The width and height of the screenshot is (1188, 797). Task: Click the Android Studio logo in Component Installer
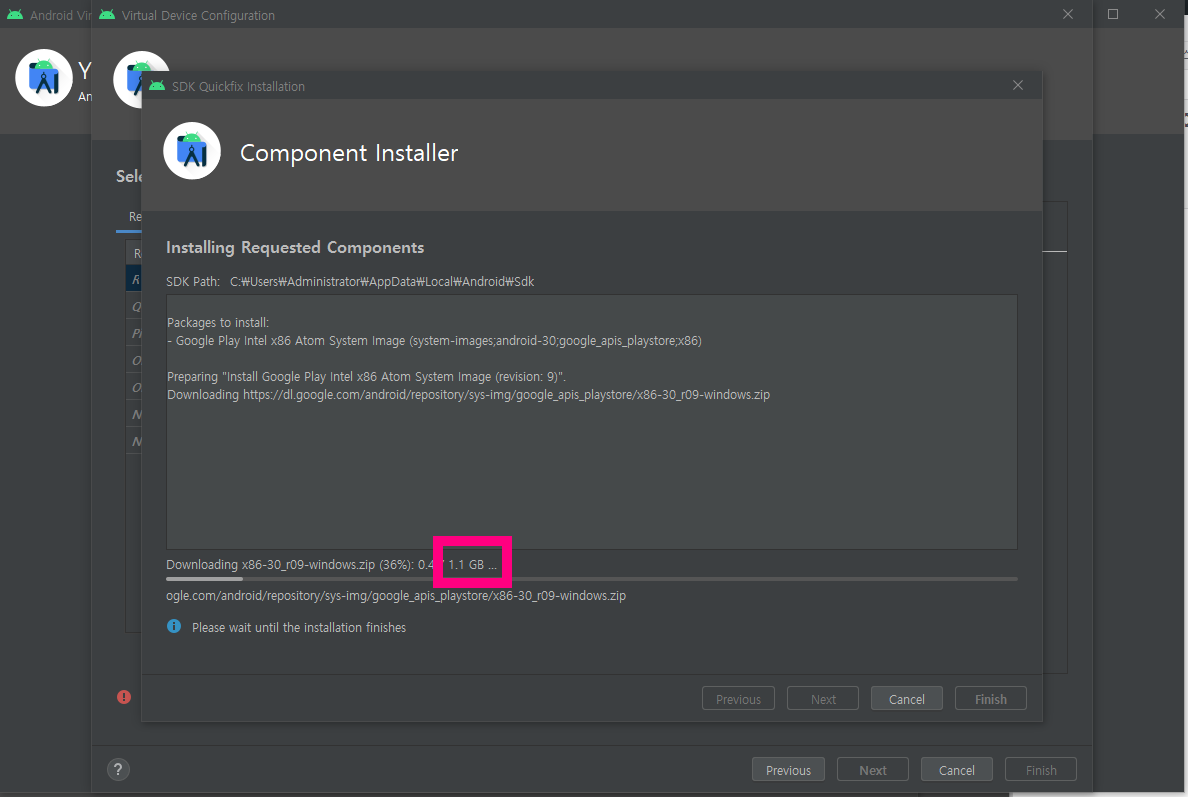[192, 151]
